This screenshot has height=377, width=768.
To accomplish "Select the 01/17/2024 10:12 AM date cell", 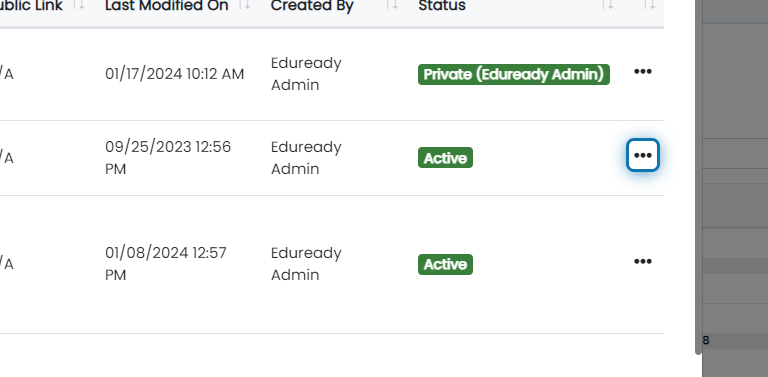I will 174,74.
